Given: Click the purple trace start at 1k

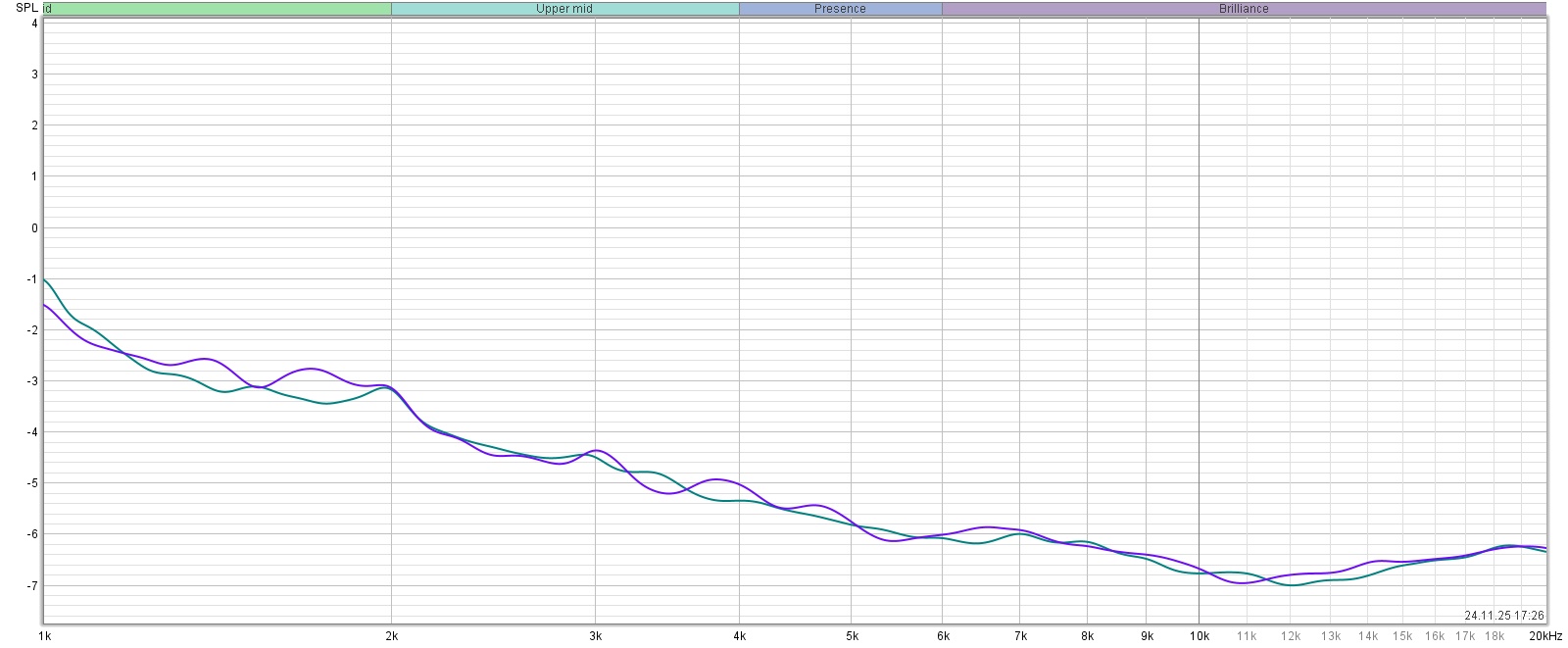Looking at the screenshot, I should coord(46,306).
